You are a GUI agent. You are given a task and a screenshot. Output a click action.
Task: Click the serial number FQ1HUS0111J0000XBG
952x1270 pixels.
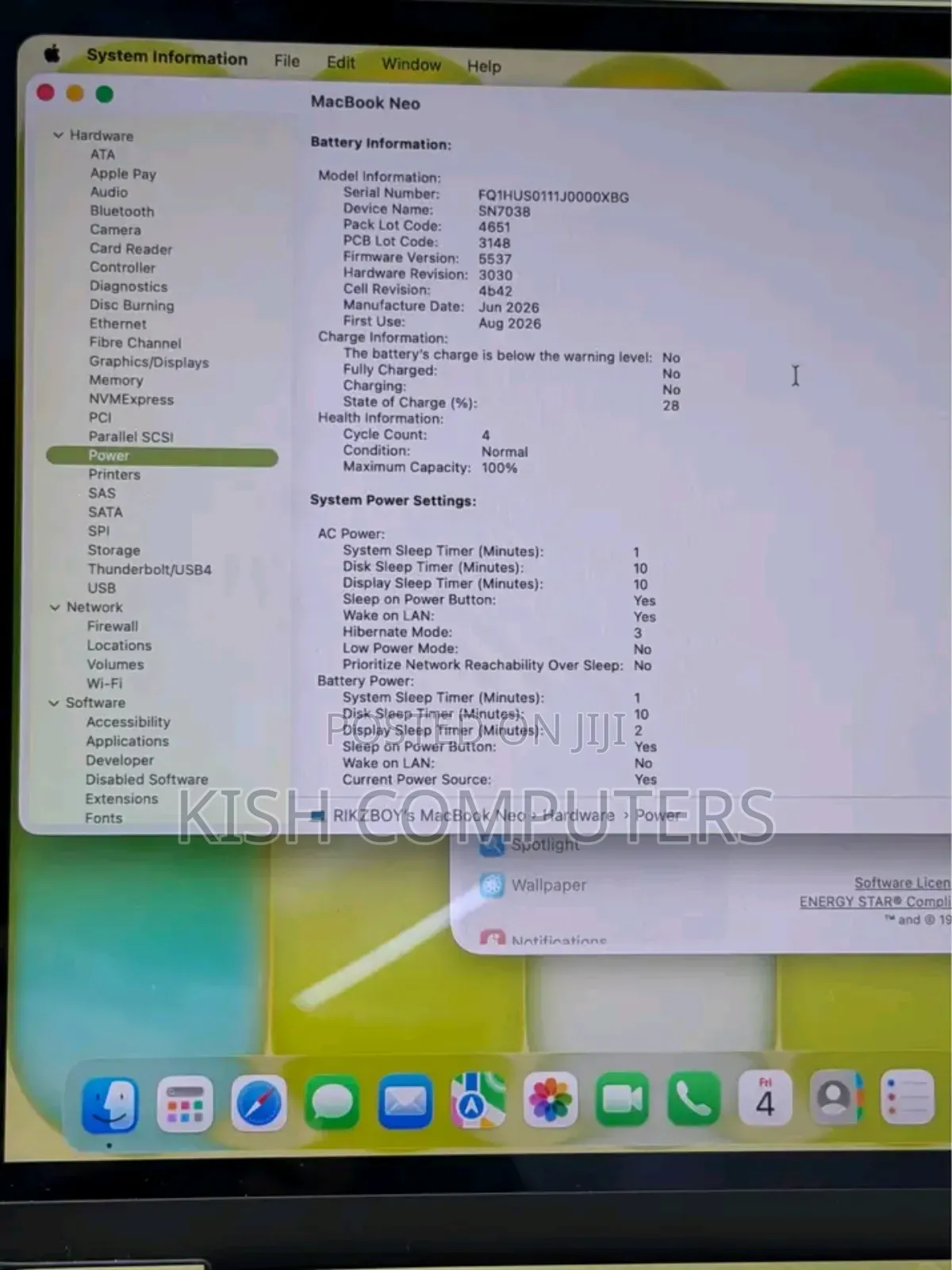pyautogui.click(x=553, y=196)
